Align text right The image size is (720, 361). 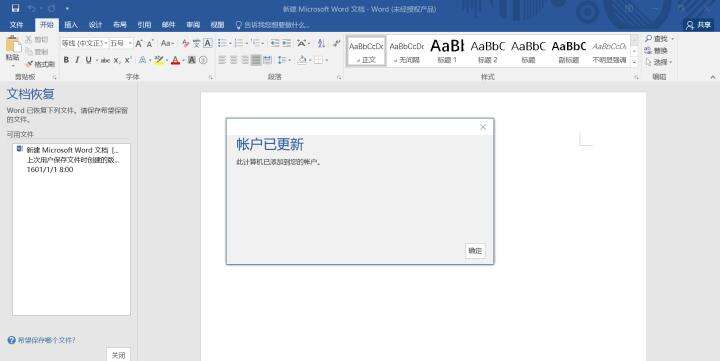click(245, 60)
